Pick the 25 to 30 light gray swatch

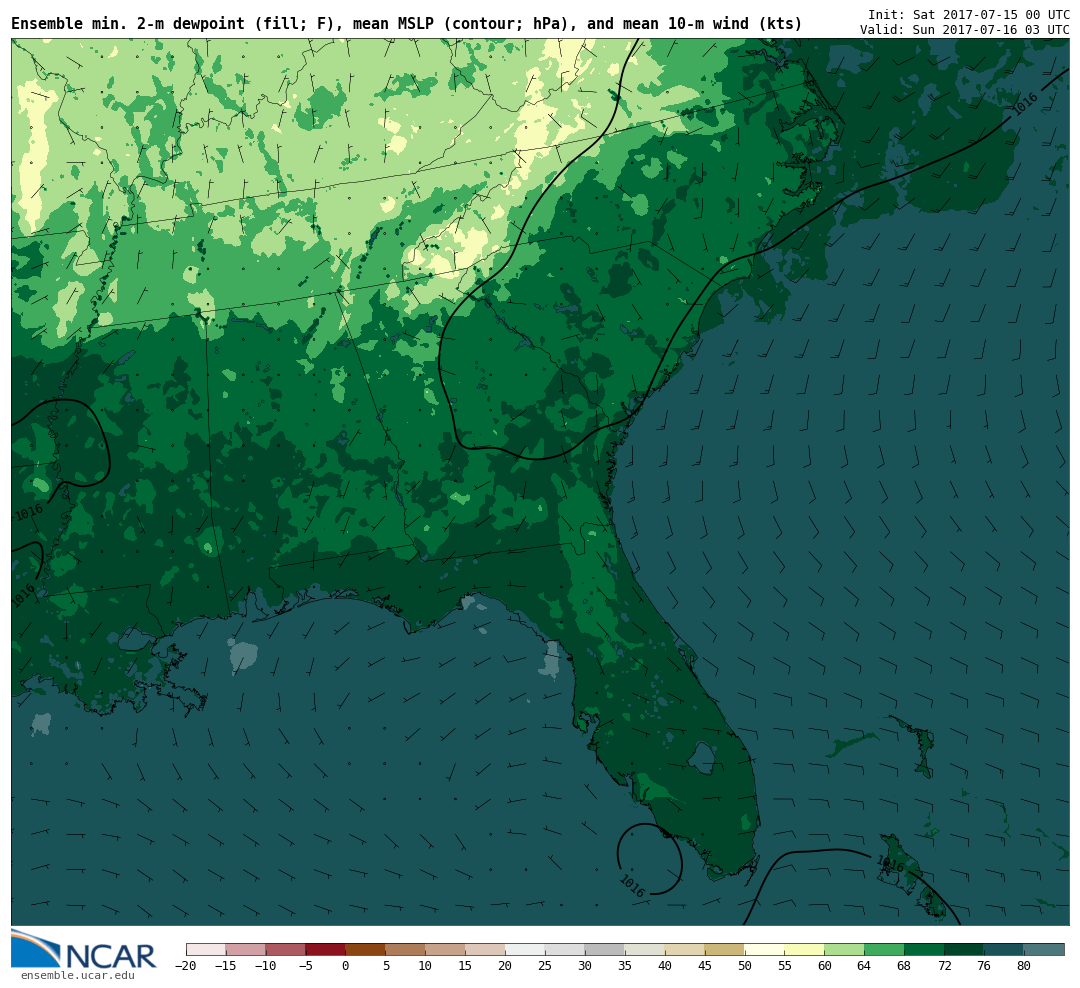click(565, 949)
